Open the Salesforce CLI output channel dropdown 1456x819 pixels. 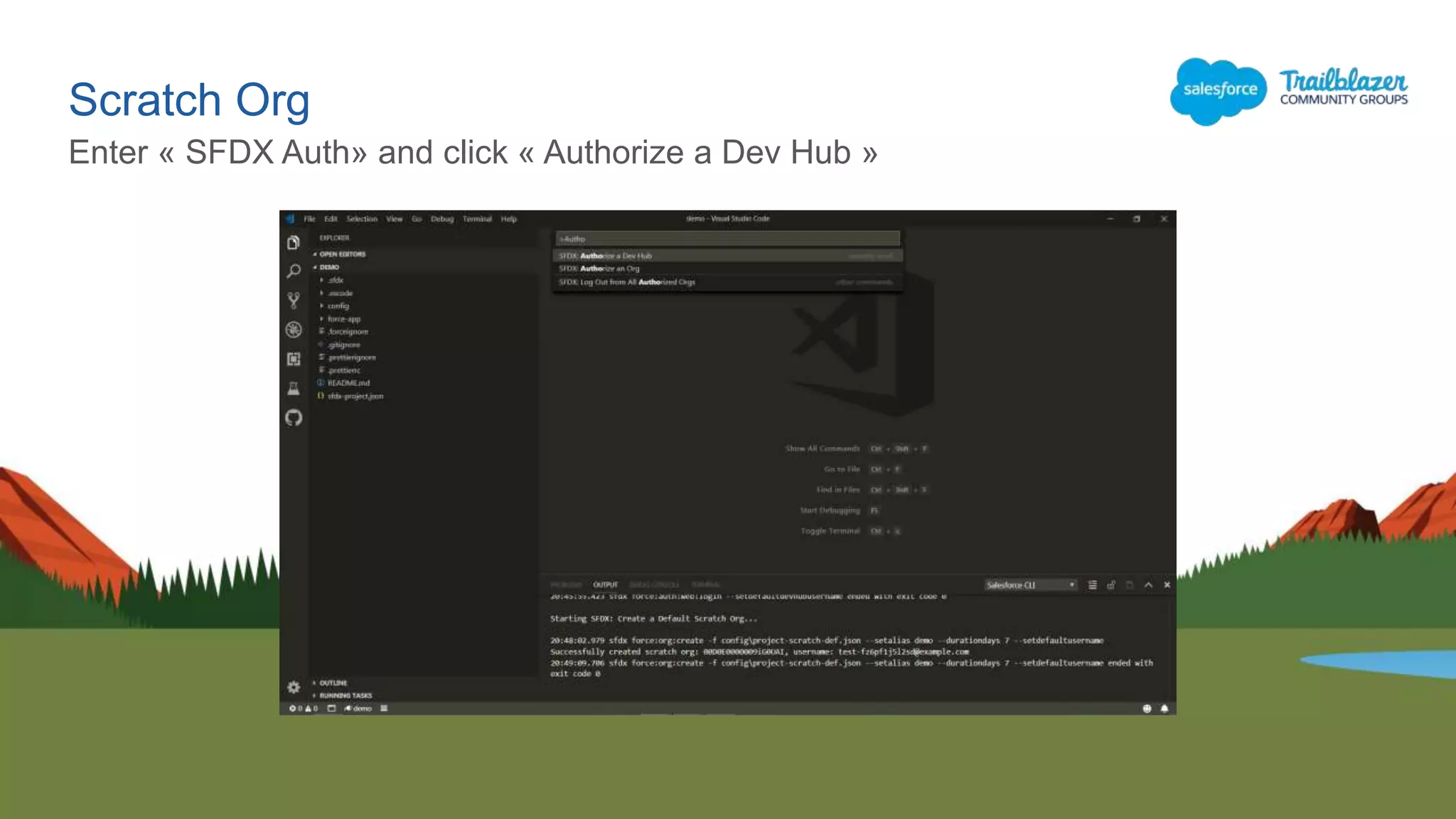[x=1031, y=585]
